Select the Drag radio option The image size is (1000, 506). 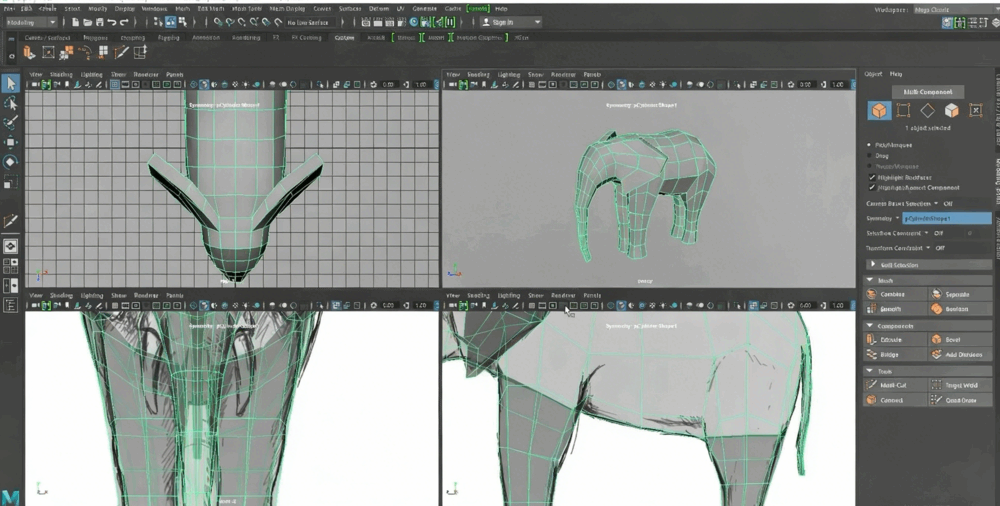(x=869, y=156)
